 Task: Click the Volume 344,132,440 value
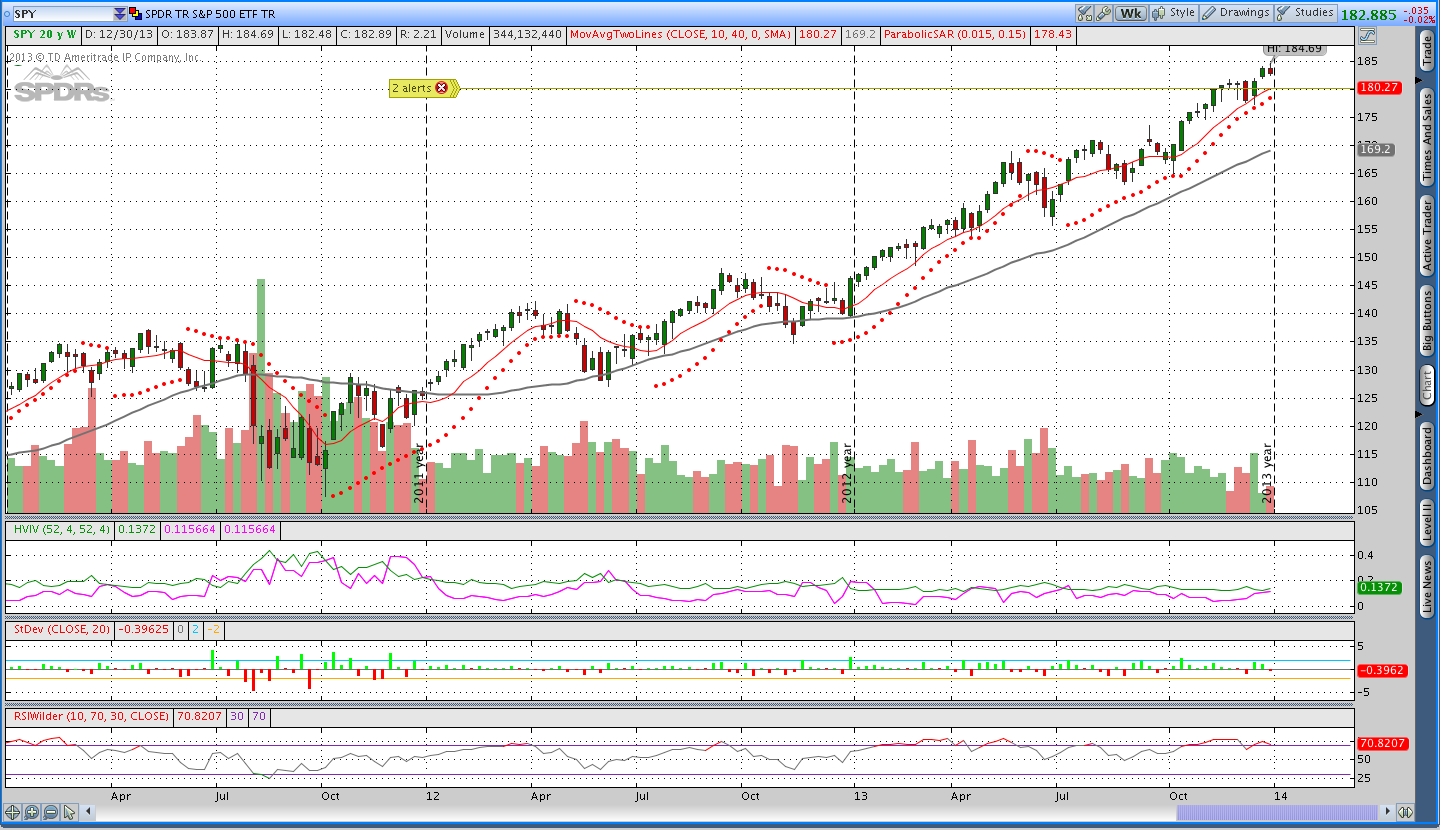pyautogui.click(x=501, y=34)
